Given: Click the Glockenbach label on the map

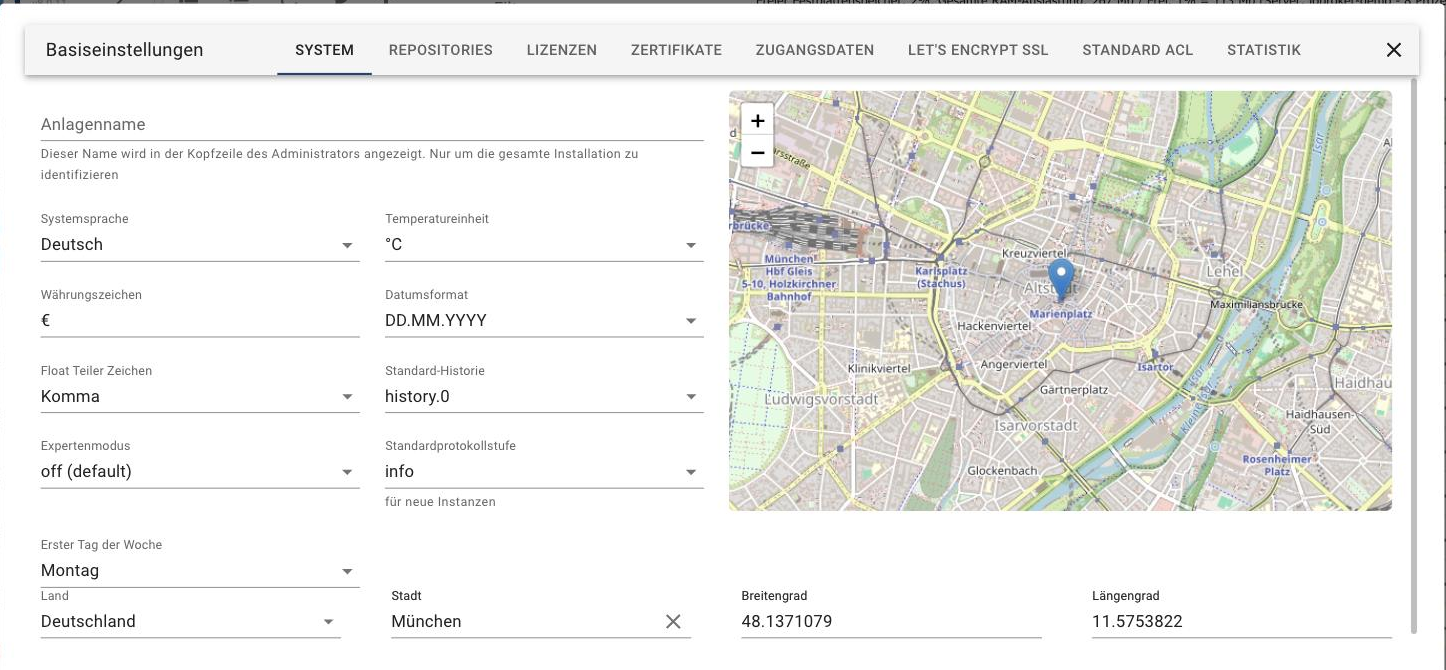Looking at the screenshot, I should (x=1002, y=471).
